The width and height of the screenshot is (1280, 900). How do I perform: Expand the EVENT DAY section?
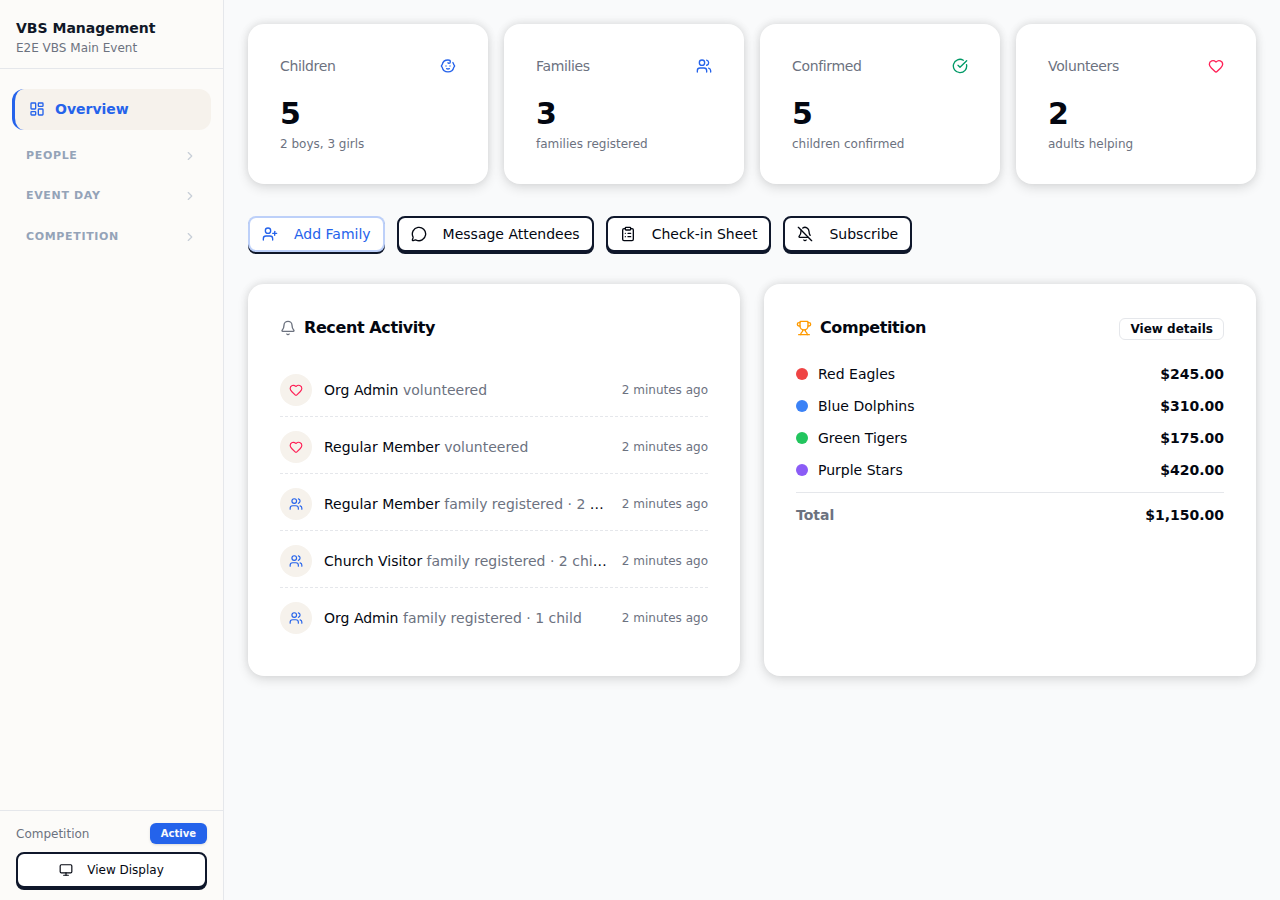[110, 195]
